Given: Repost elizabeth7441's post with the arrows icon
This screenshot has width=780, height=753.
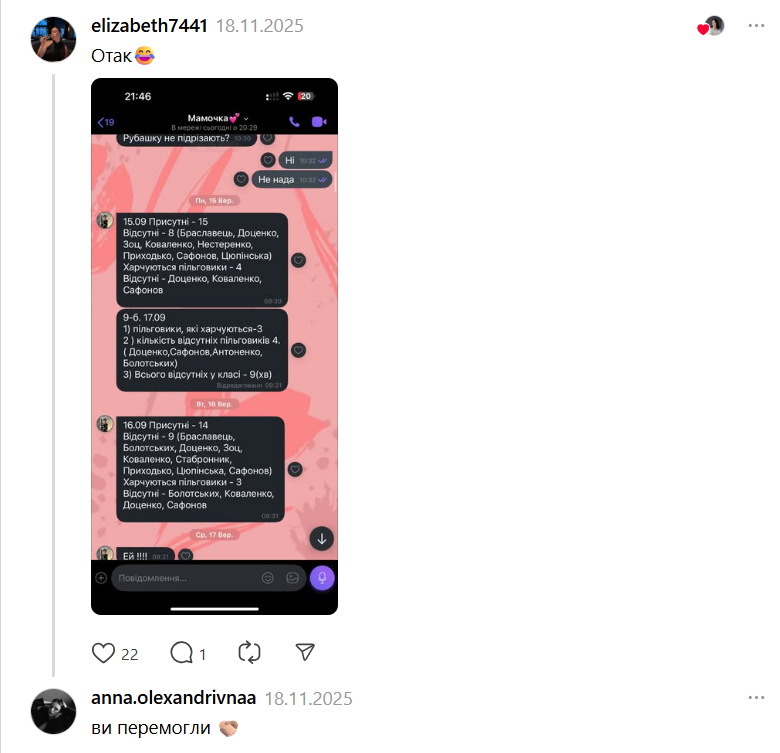Looking at the screenshot, I should click(249, 653).
